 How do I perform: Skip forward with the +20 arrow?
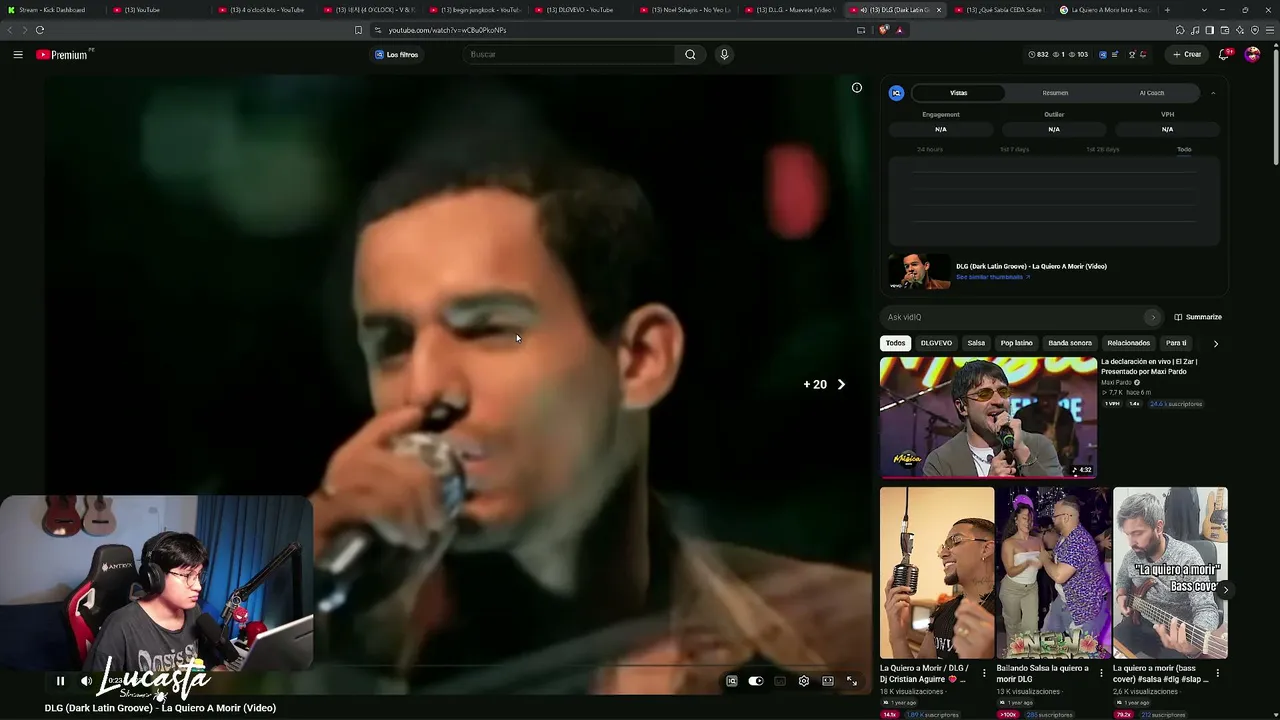click(841, 384)
